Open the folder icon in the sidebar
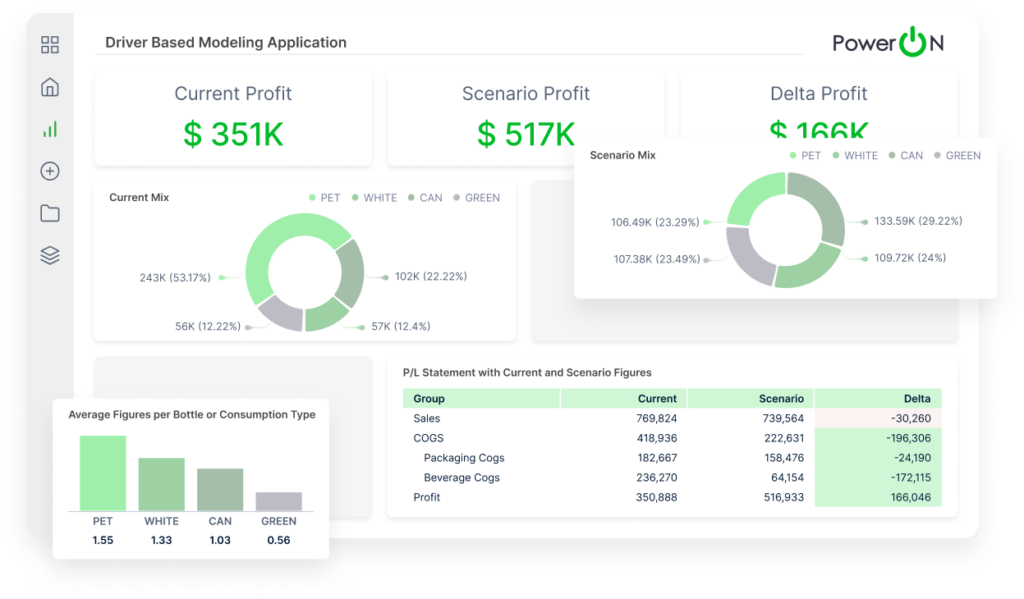1024x599 pixels. 49,212
